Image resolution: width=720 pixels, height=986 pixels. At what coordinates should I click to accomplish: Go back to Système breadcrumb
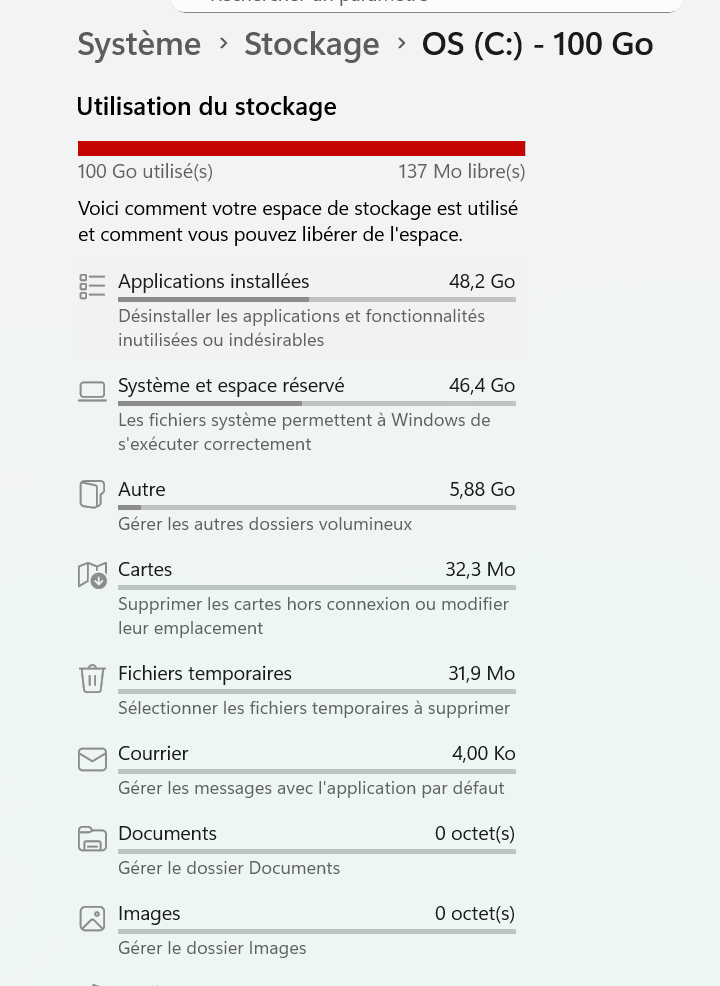pos(139,45)
